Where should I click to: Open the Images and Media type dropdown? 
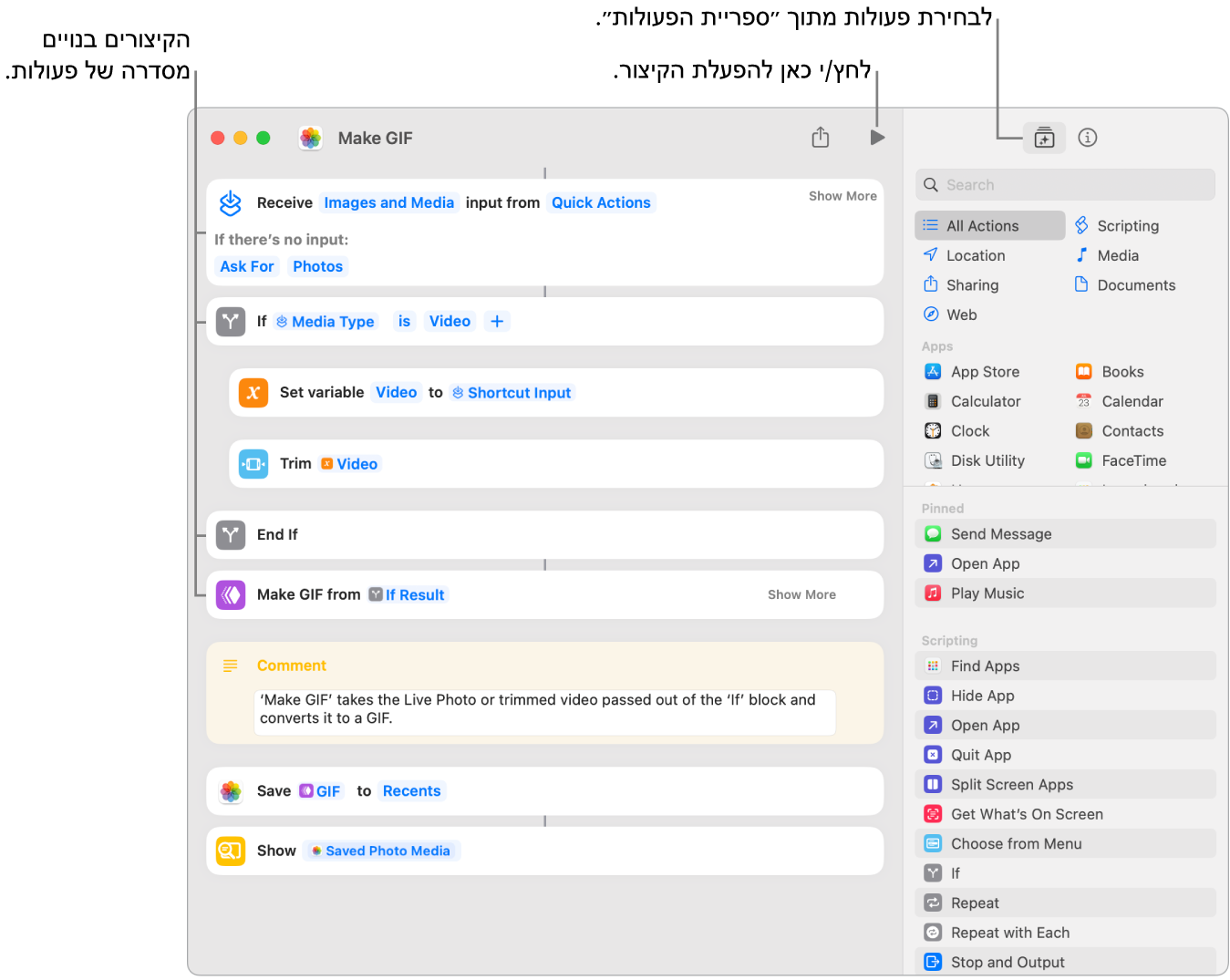coord(388,202)
